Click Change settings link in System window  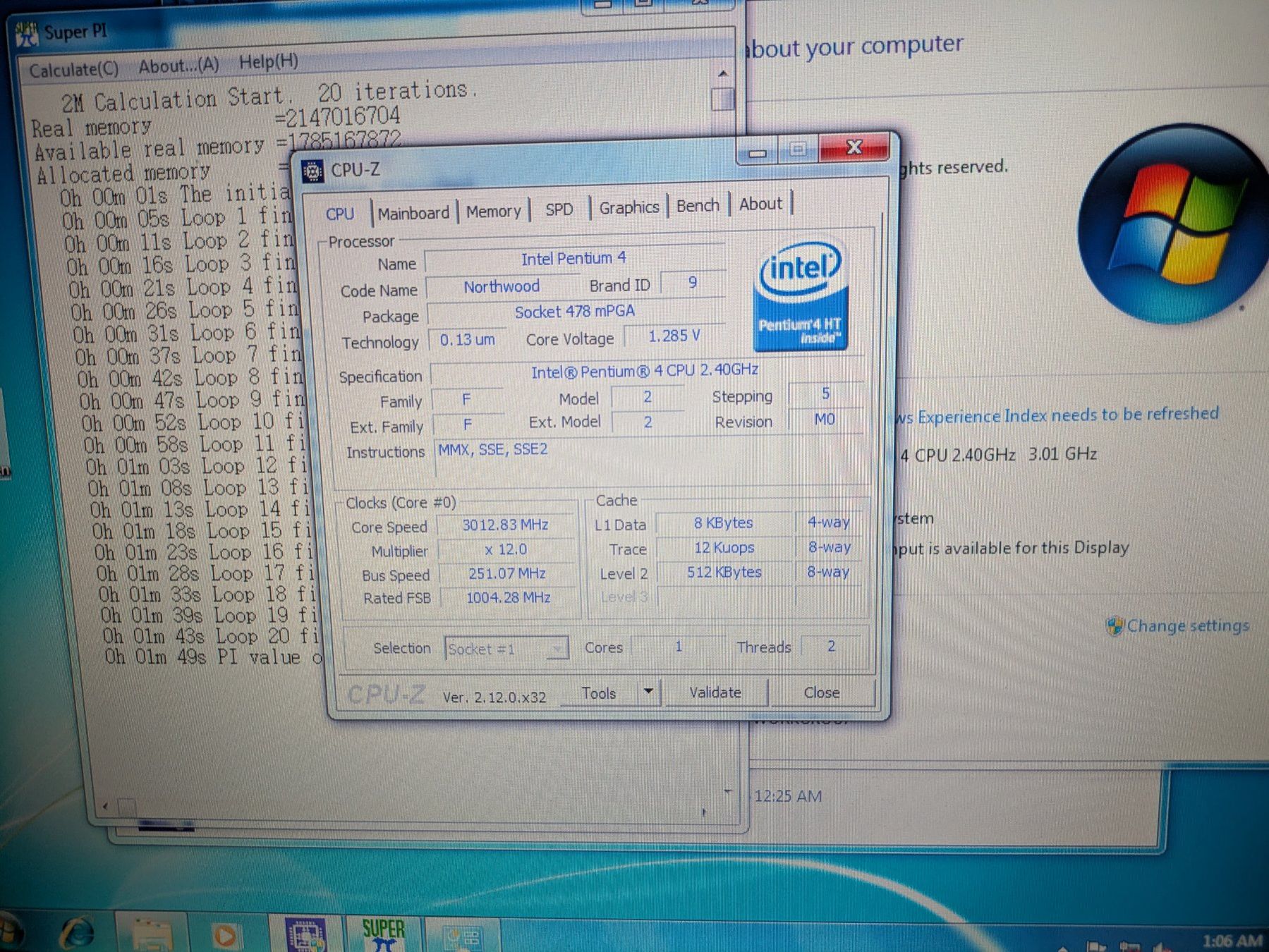1187,625
